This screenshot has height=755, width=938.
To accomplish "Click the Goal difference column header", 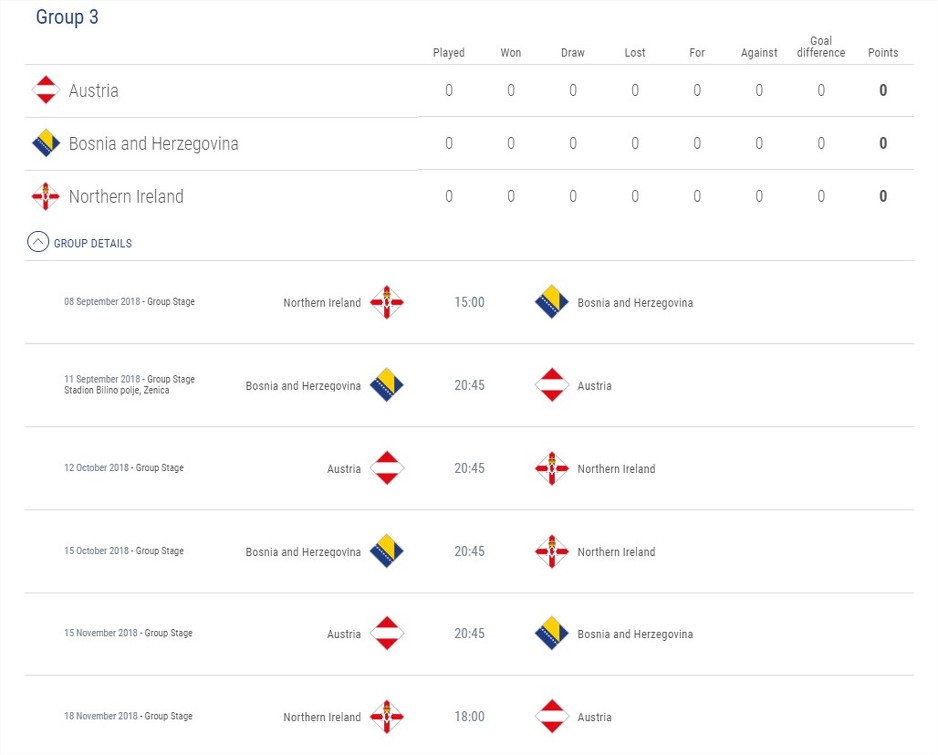I will coord(821,47).
